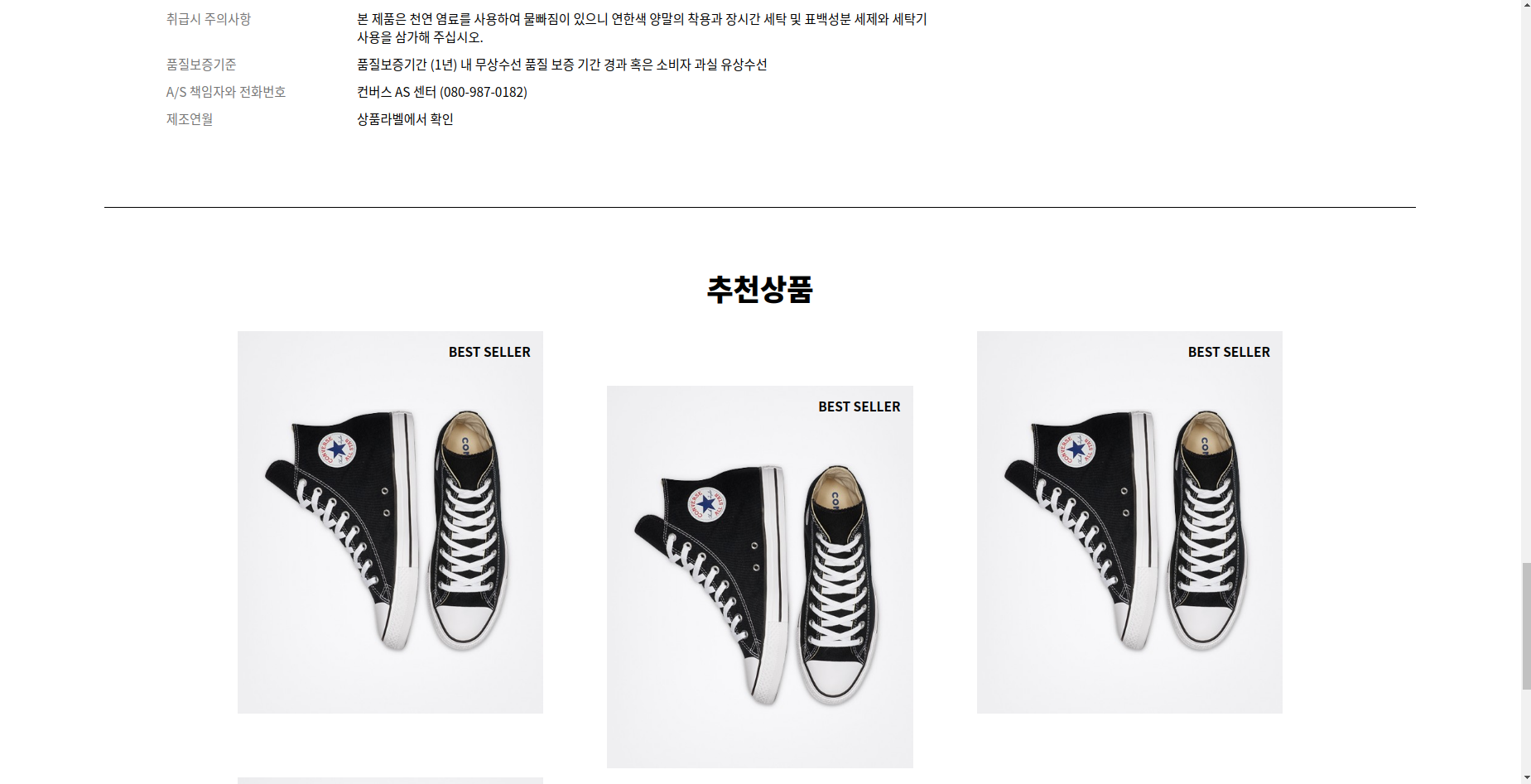The width and height of the screenshot is (1531, 784).
Task: Open the partially visible product below first item
Action: [x=390, y=781]
